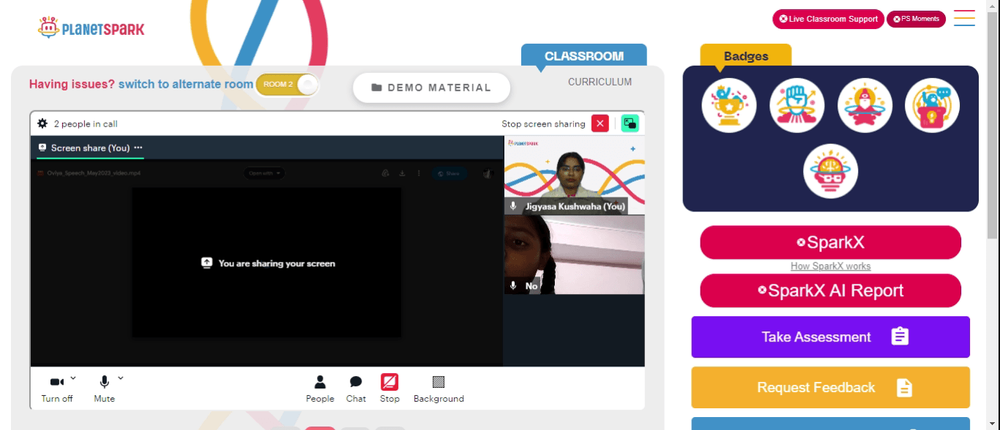Viewport: 1000px width, 430px height.
Task: Click the trophy badge icon
Action: [x=729, y=105]
